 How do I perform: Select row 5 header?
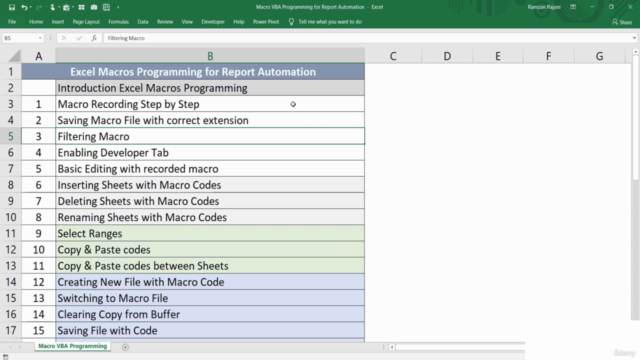pyautogui.click(x=11, y=136)
